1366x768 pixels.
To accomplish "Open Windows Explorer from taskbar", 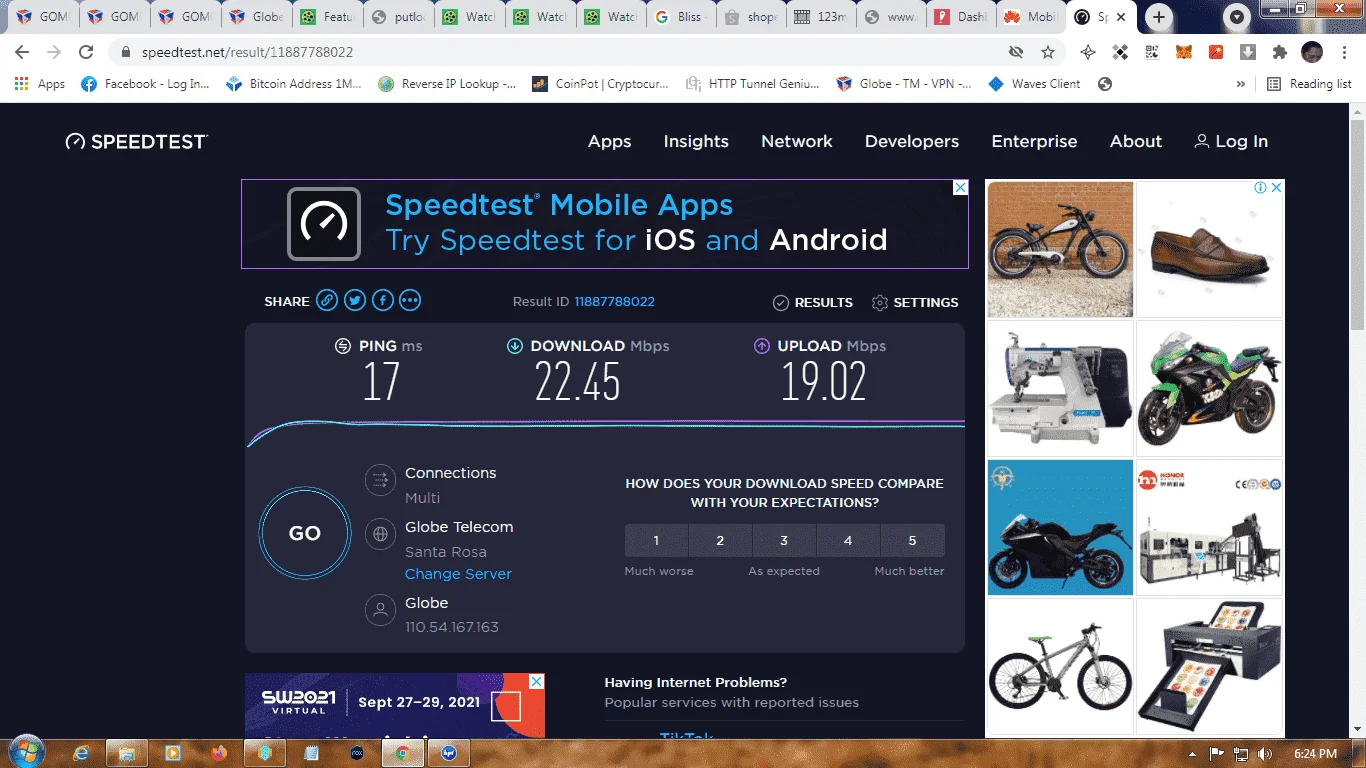I will tap(127, 753).
